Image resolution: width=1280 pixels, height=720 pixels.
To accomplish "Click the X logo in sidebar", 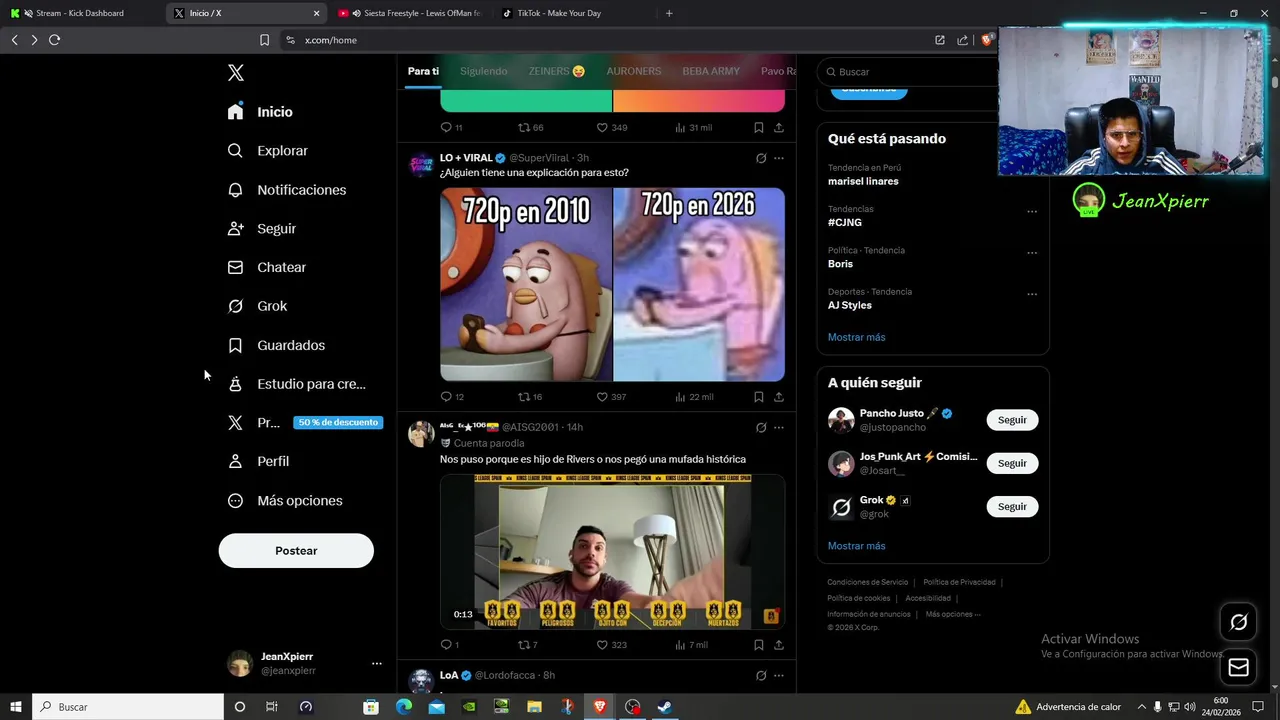I will click(x=235, y=73).
